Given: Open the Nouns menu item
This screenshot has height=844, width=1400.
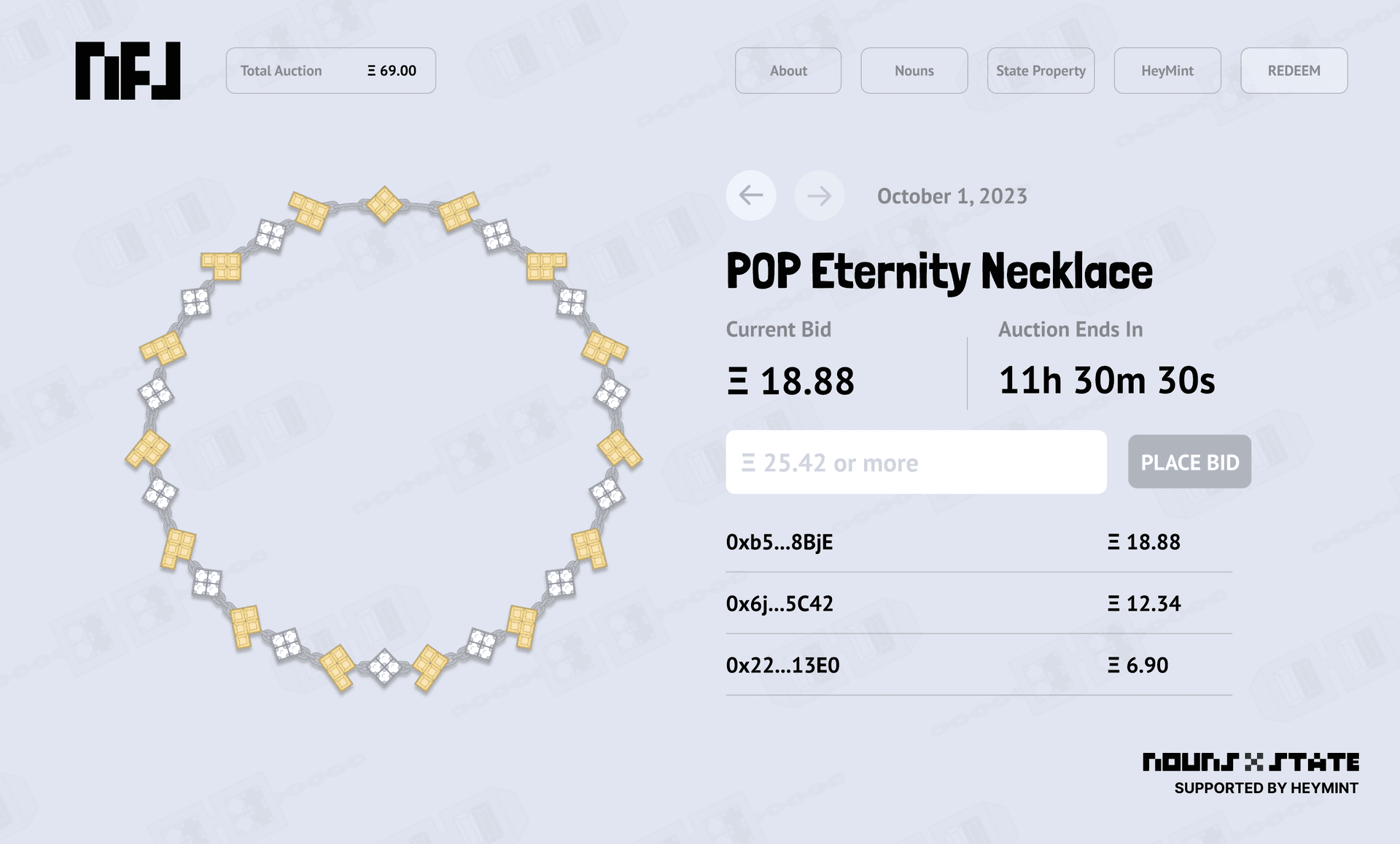Looking at the screenshot, I should [x=914, y=71].
